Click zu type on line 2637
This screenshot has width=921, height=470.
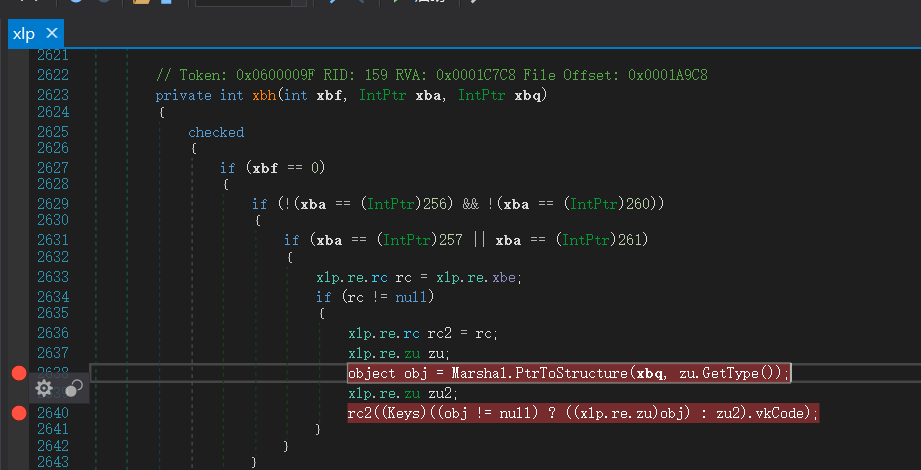[x=412, y=353]
